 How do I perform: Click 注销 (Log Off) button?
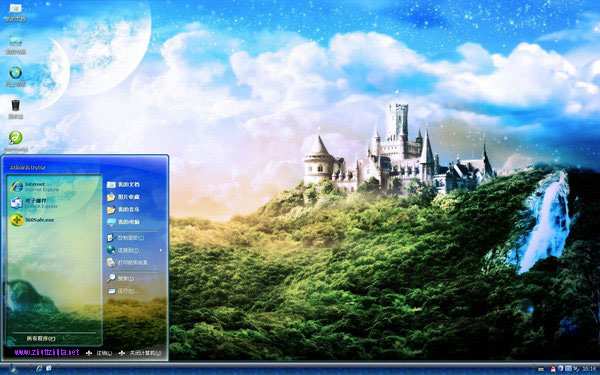pos(99,353)
